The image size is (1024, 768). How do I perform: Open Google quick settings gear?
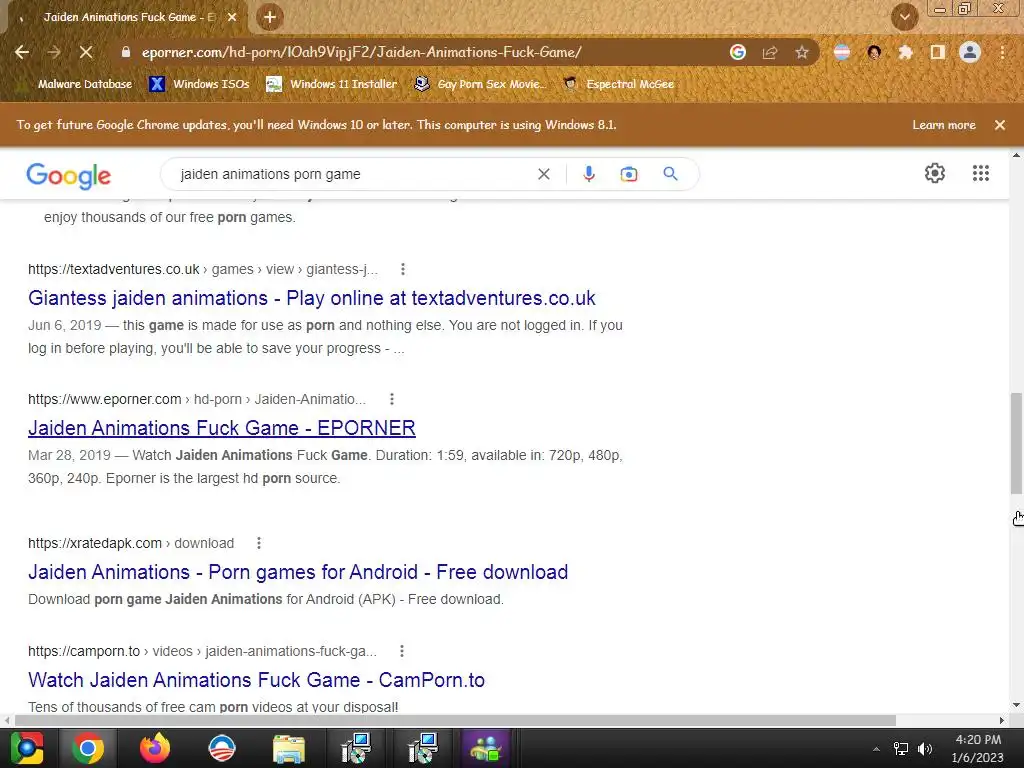935,173
